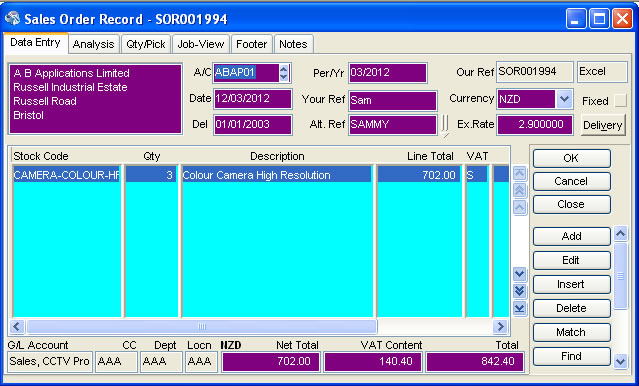639x386 pixels.
Task: Click the A/C ABAP01 spinner arrows
Action: click(284, 73)
